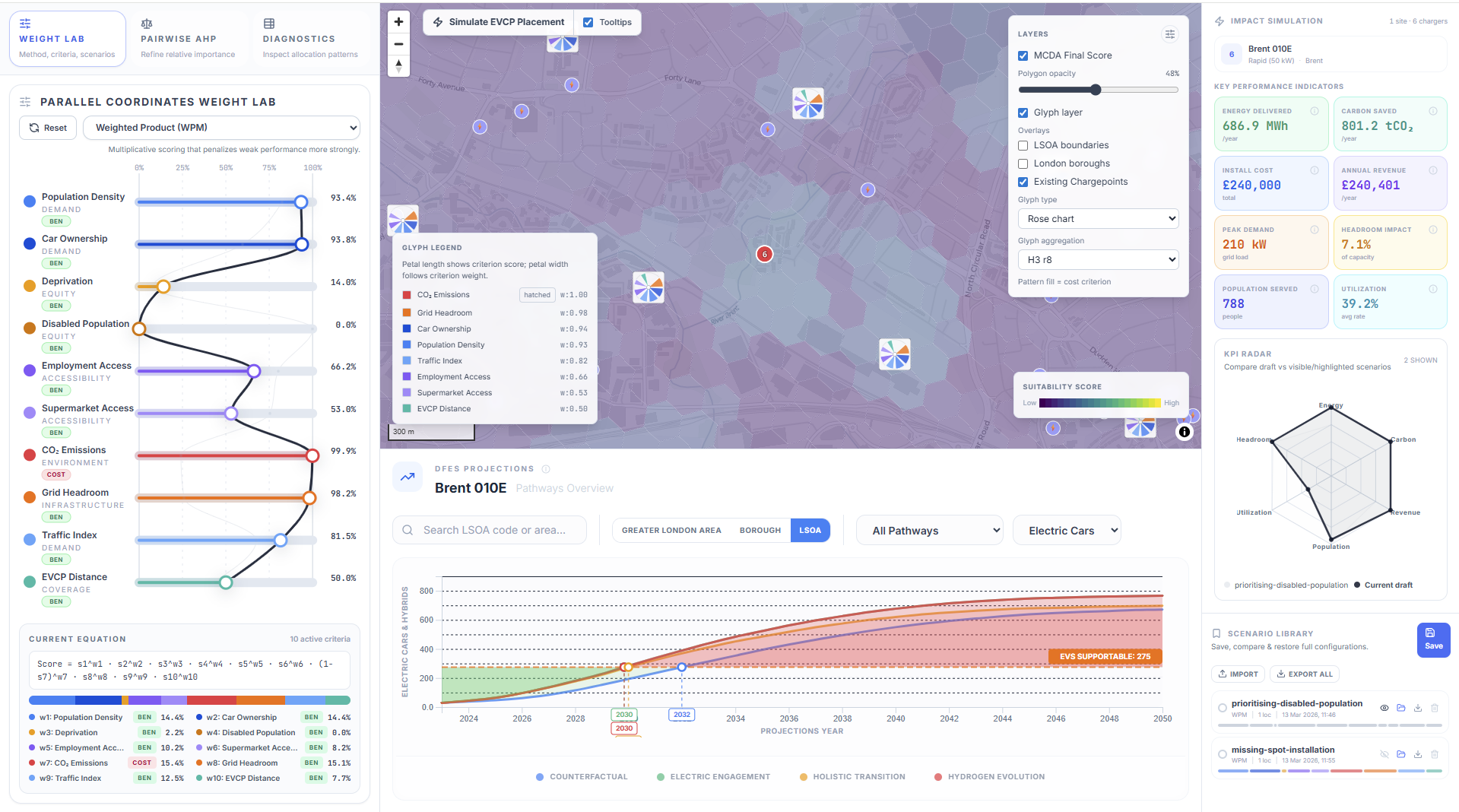1459x812 pixels.
Task: Reset map north with compass button
Action: [398, 66]
